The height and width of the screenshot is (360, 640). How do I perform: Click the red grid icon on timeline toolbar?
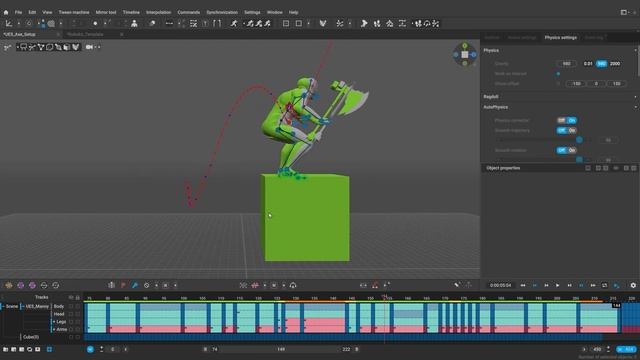coord(255,285)
